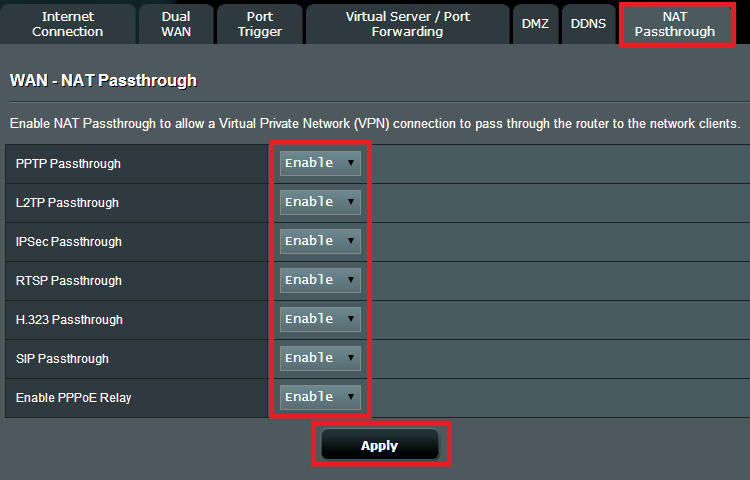Screen dimensions: 750x480
Task: Expand the PPTP Passthrough dropdown
Action: pyautogui.click(x=320, y=163)
